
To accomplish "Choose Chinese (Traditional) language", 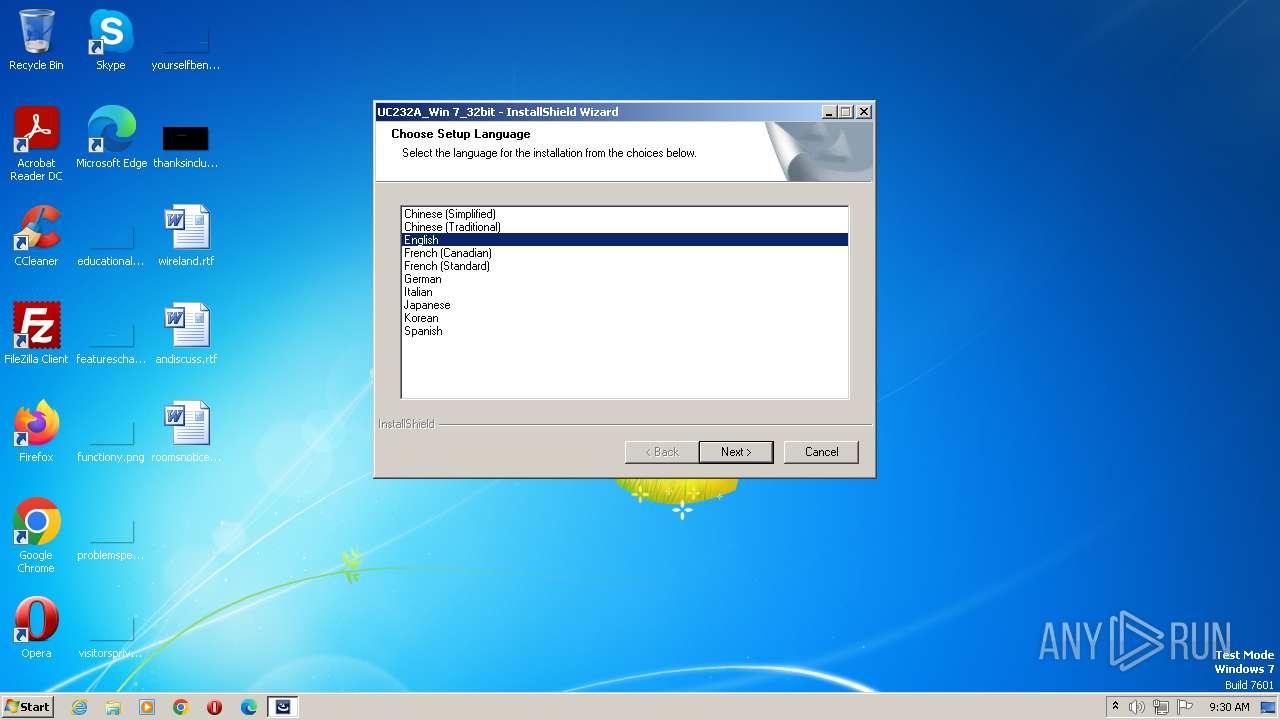I will tap(625, 227).
